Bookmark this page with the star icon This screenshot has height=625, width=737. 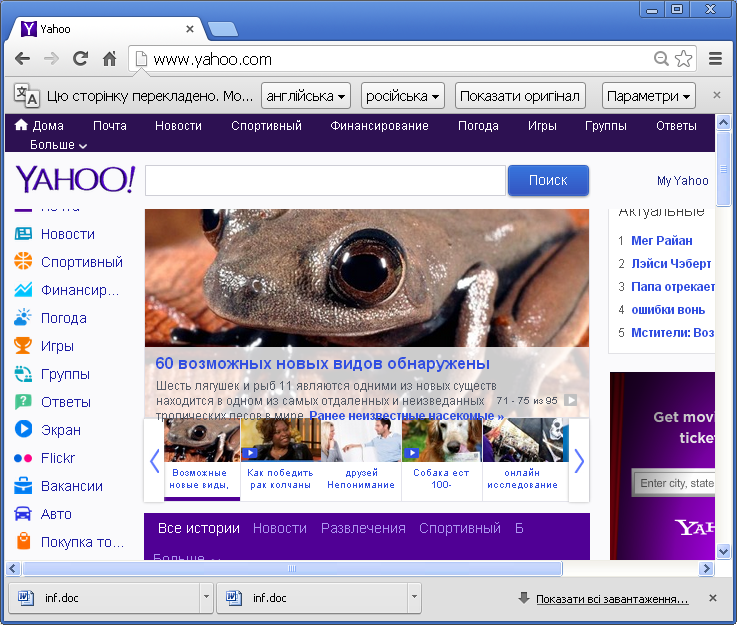click(683, 59)
